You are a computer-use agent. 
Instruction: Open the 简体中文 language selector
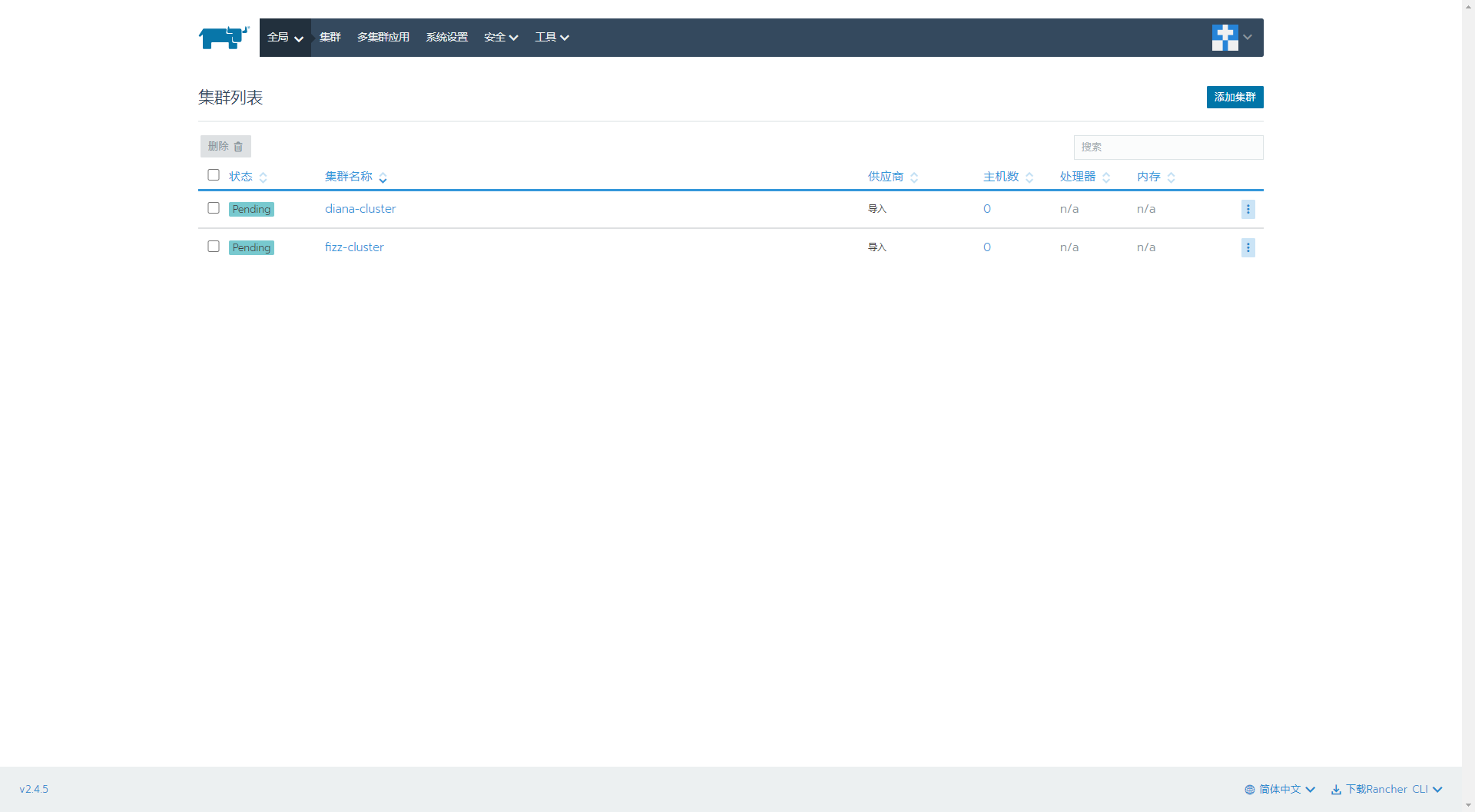point(1280,789)
